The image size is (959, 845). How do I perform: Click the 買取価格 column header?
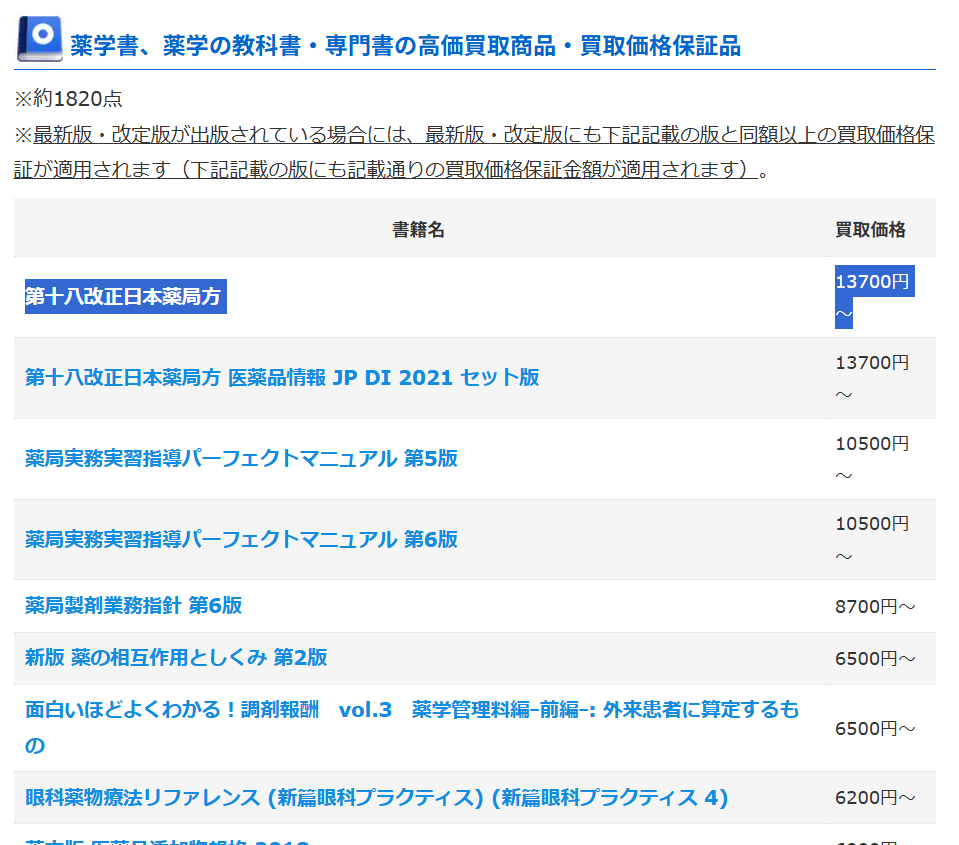[x=870, y=230]
